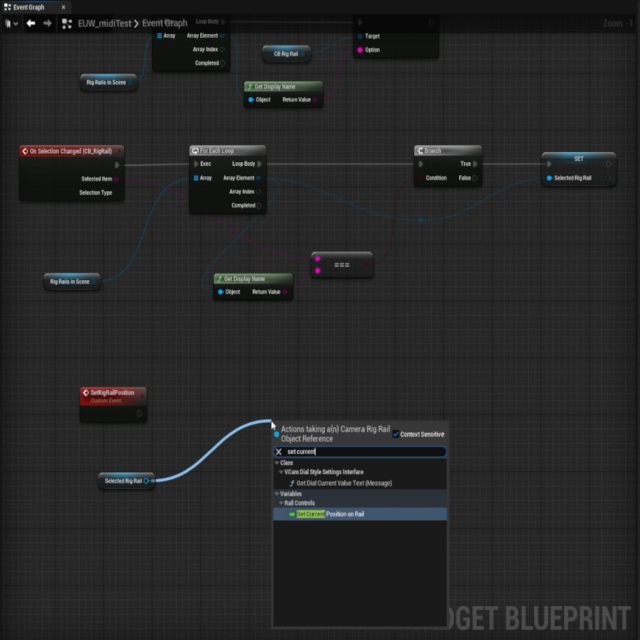Select the CB Rig Rail variable node
The image size is (640, 640).
(x=286, y=54)
